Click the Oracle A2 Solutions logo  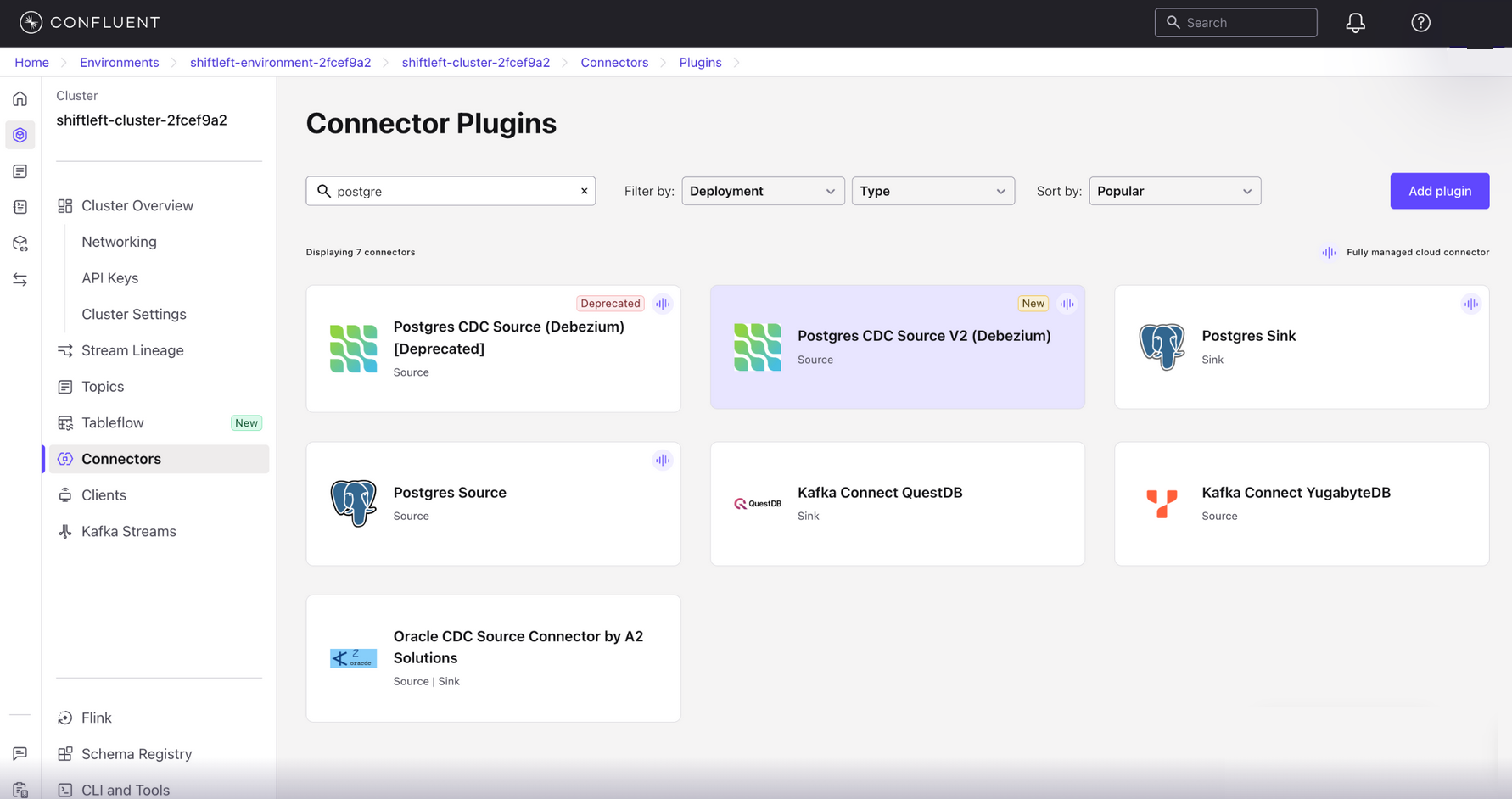pos(353,658)
